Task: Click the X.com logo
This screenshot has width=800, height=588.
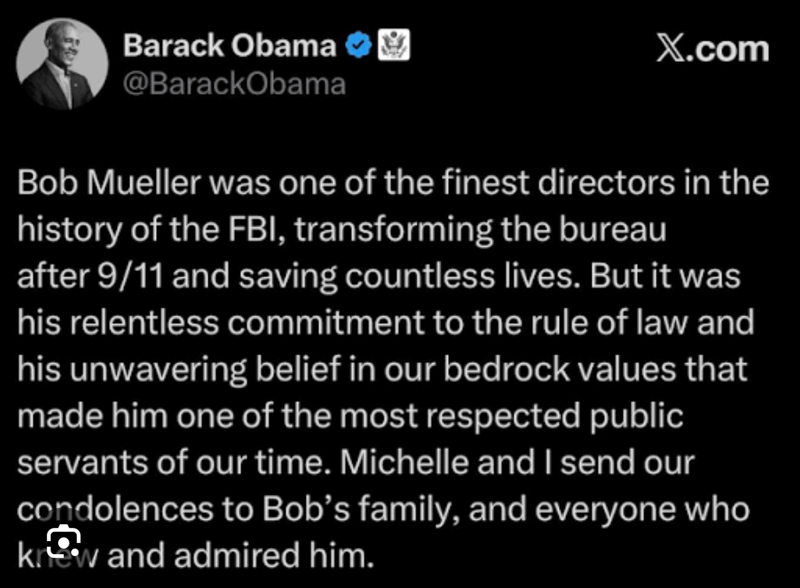Action: 712,48
